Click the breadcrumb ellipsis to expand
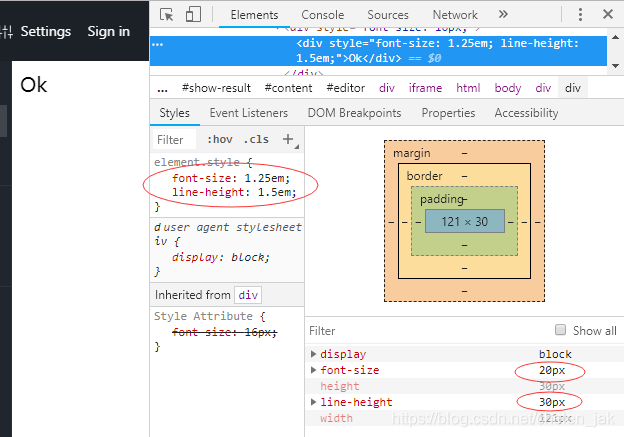 [162, 88]
